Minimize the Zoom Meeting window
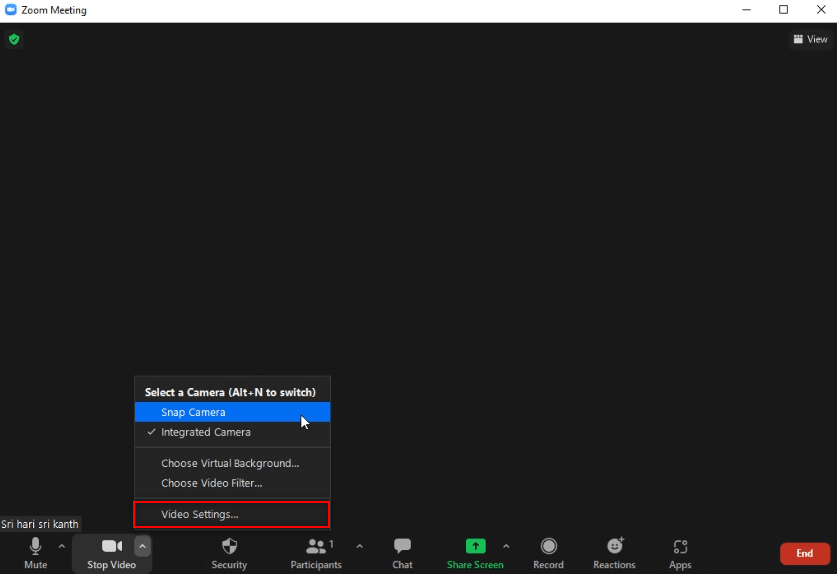 pos(746,10)
